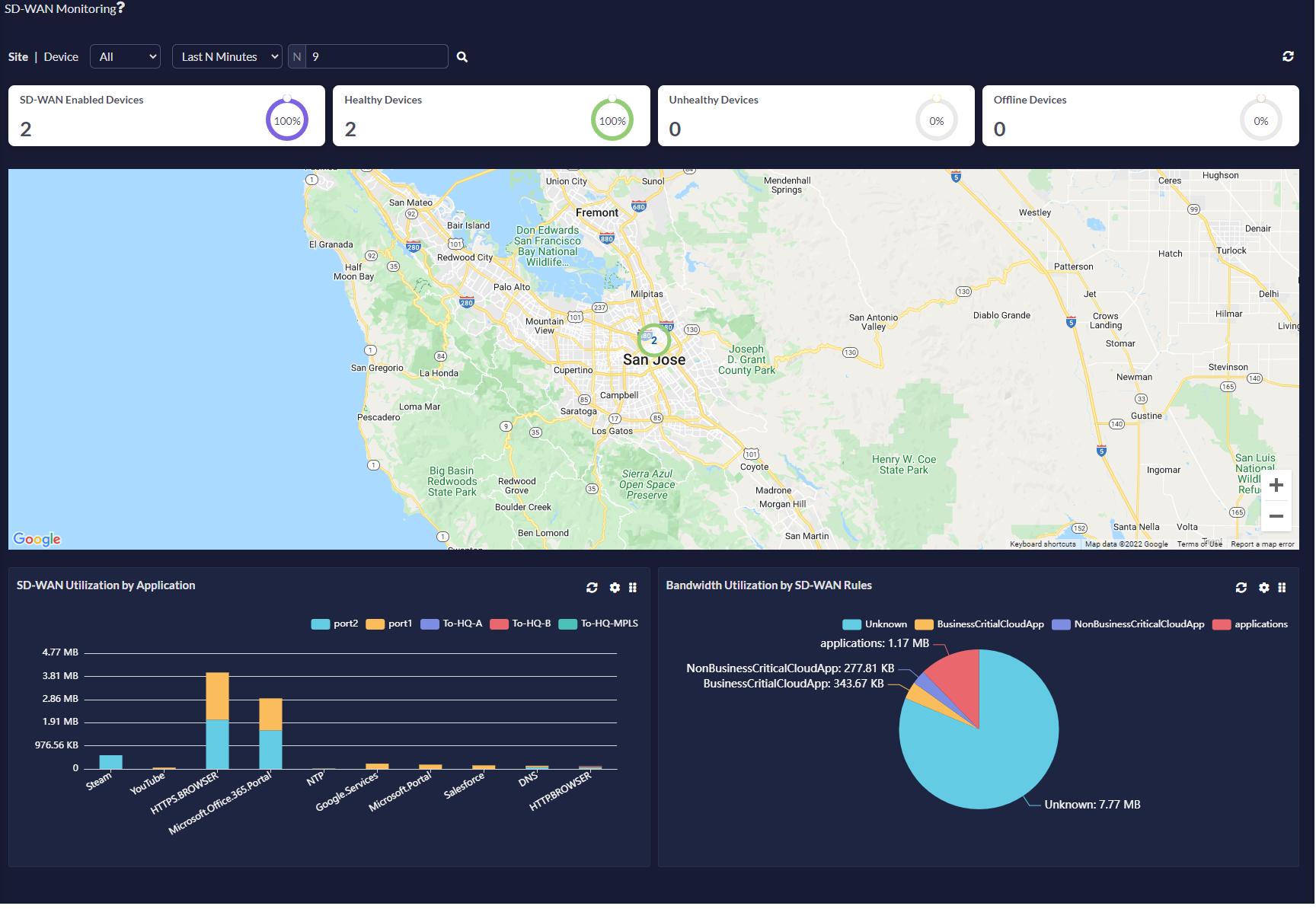The height and width of the screenshot is (909, 1316).
Task: Click the Offline Devices 0% ring
Action: [1261, 120]
